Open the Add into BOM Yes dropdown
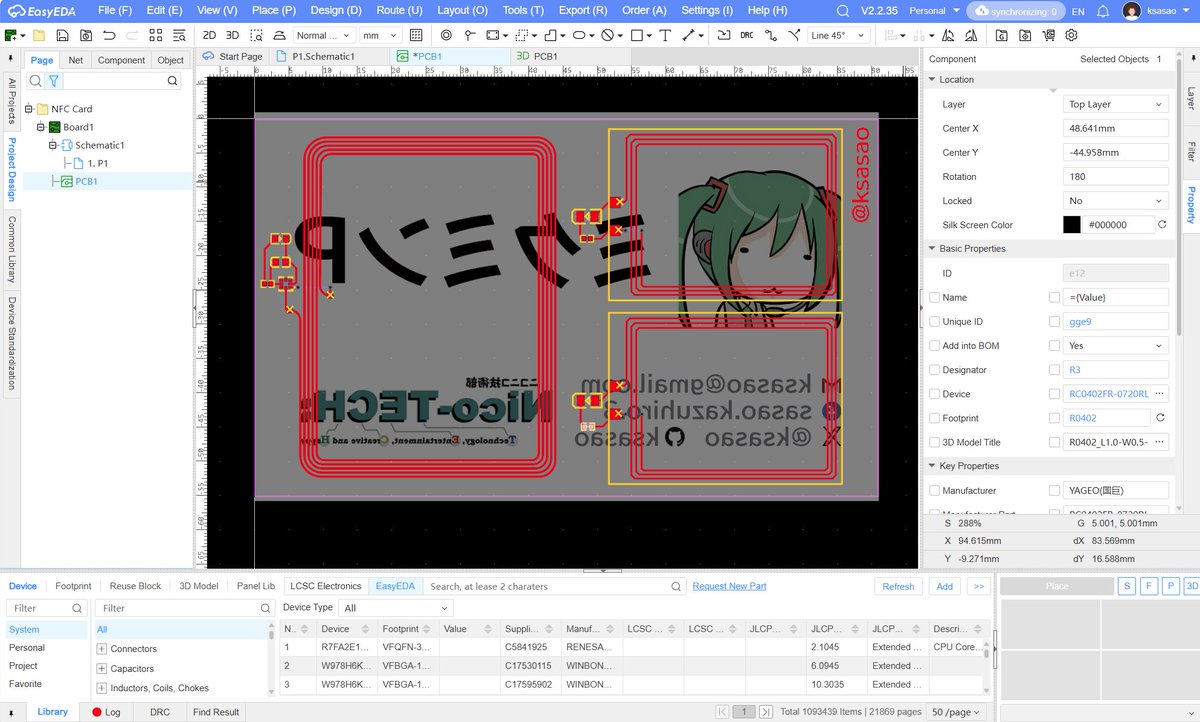Image resolution: width=1200 pixels, height=722 pixels. [x=1116, y=345]
